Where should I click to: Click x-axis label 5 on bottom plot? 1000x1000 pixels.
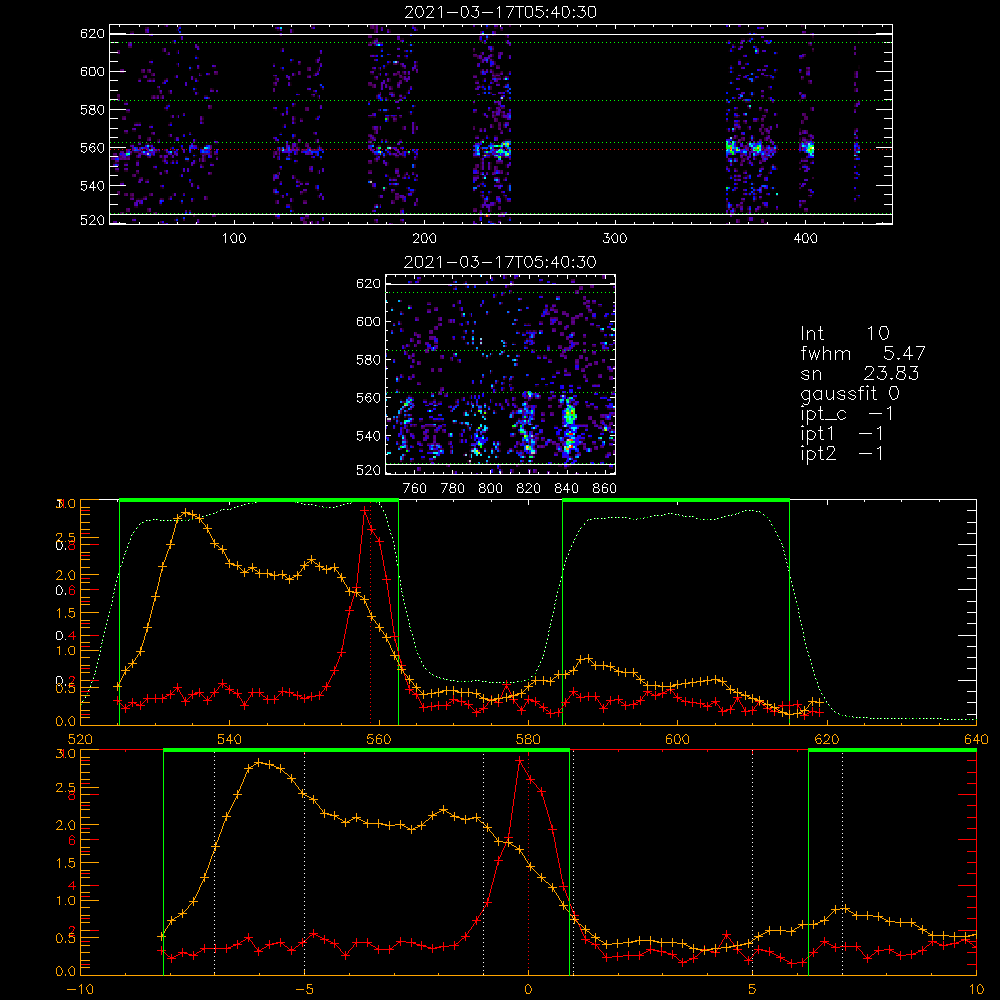click(753, 990)
